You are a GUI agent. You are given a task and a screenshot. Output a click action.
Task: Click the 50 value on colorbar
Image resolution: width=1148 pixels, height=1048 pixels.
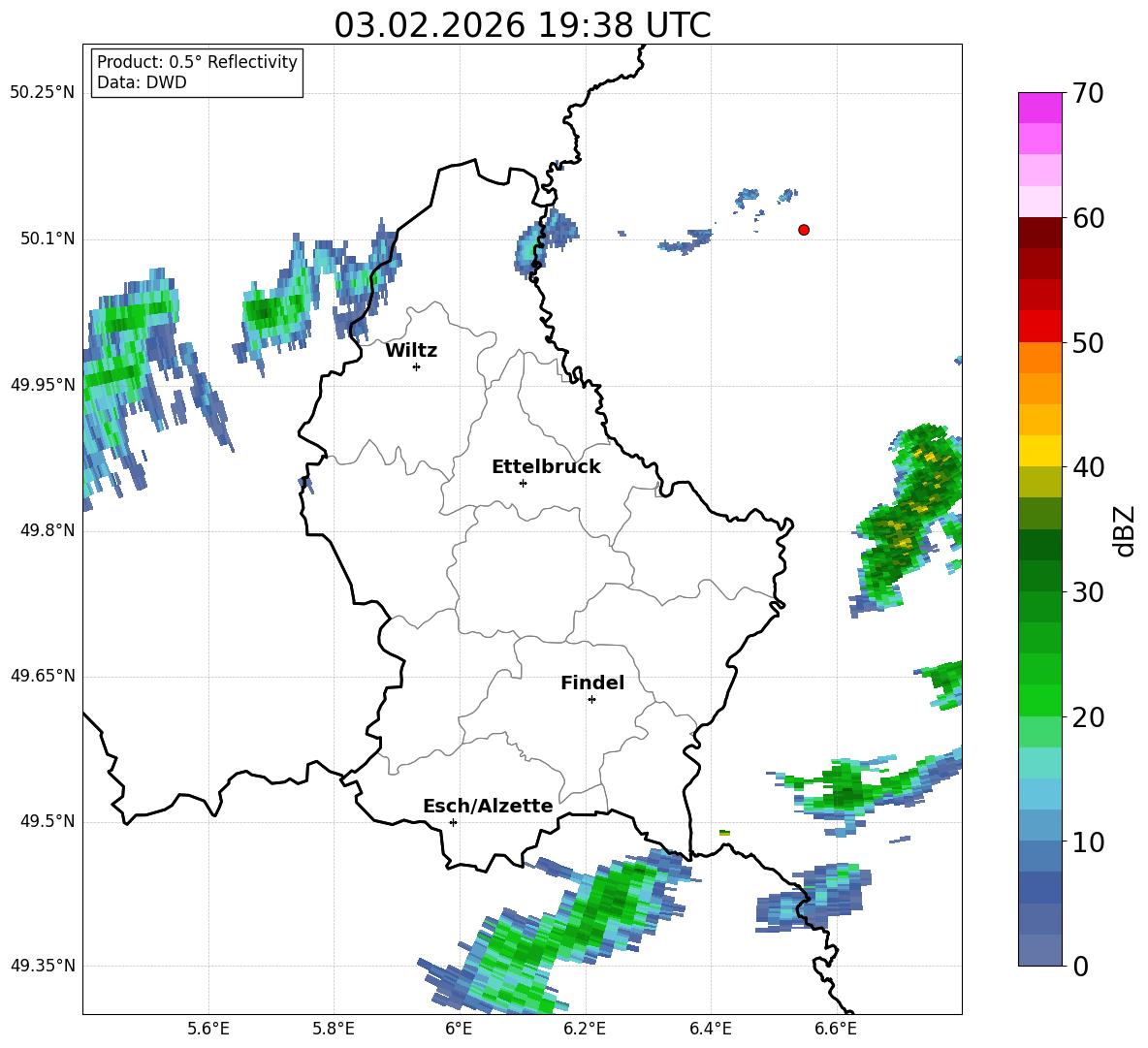[1088, 343]
